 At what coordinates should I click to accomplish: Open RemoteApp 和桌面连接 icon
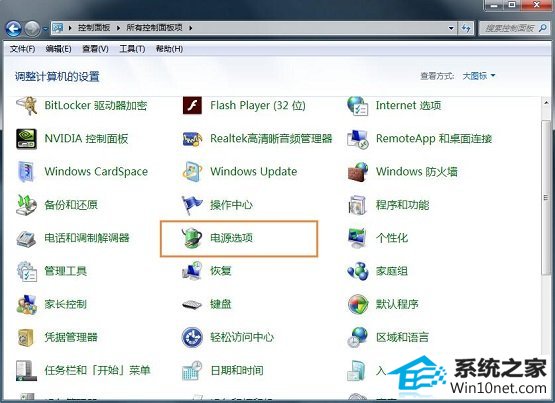(358, 139)
